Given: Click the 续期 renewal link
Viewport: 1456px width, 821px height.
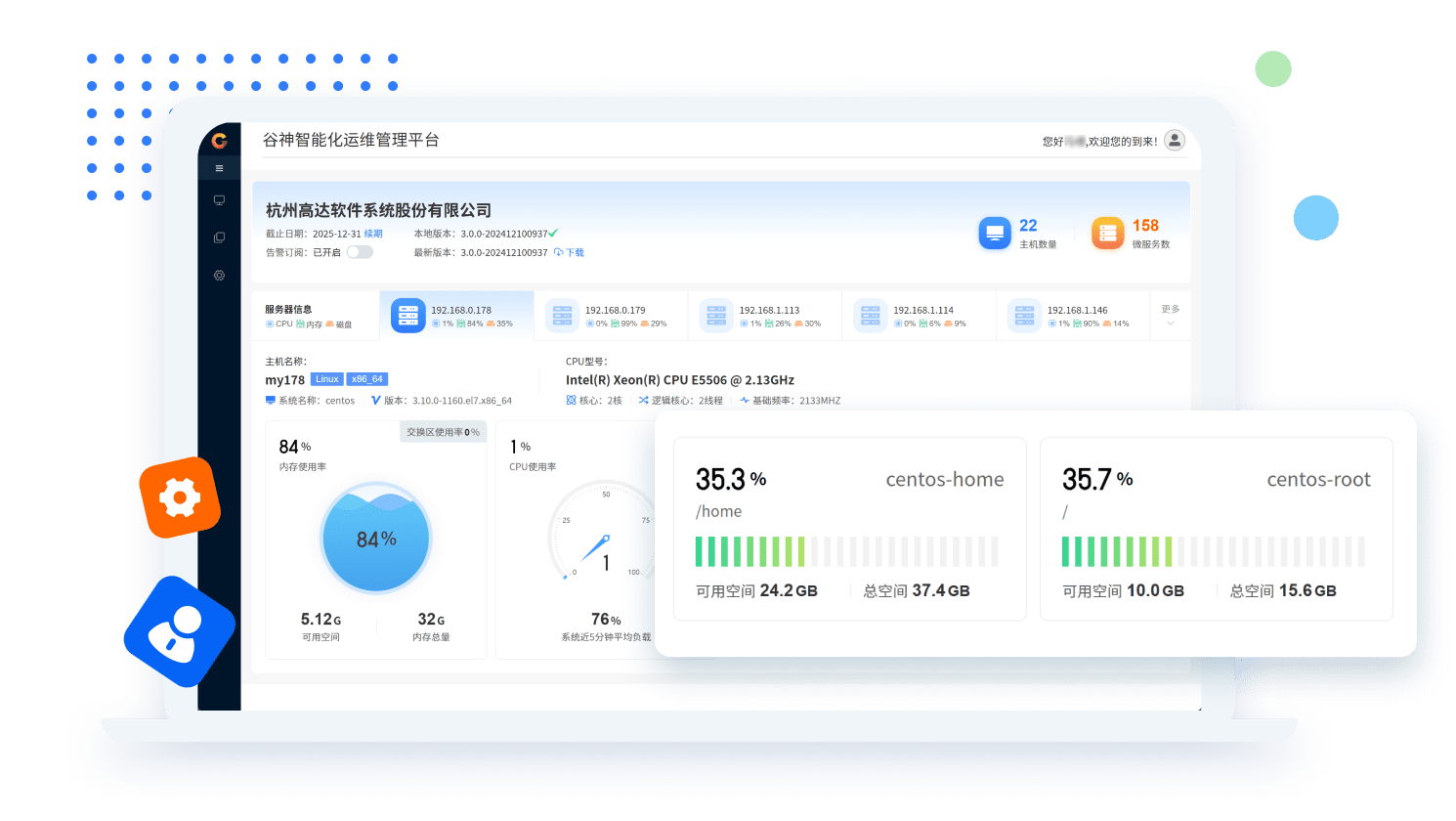Looking at the screenshot, I should [373, 234].
